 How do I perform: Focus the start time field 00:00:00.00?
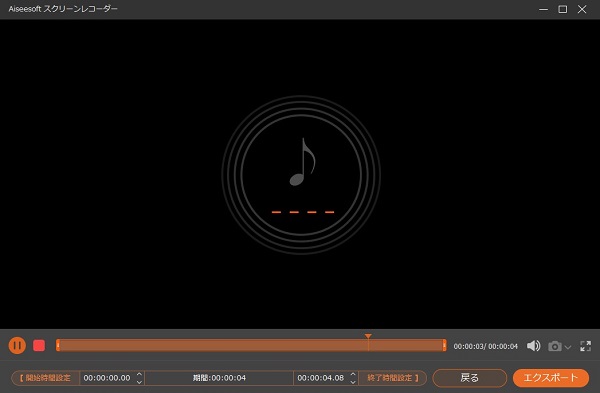pyautogui.click(x=107, y=378)
